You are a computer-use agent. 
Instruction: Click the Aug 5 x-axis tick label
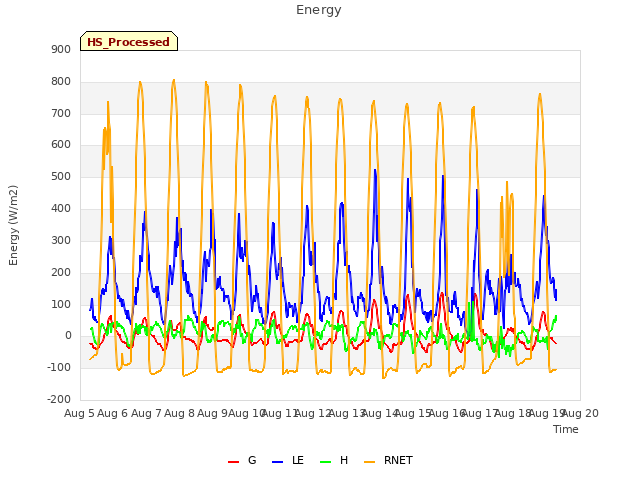tap(80, 413)
